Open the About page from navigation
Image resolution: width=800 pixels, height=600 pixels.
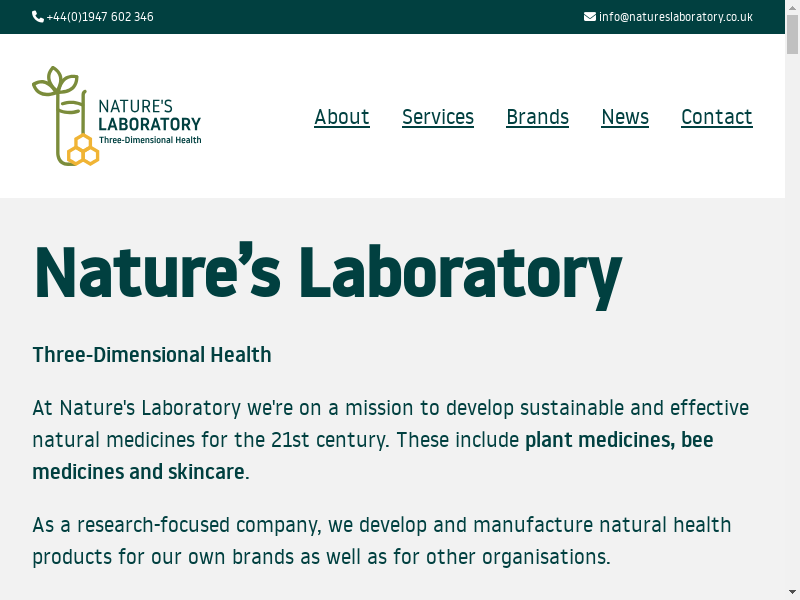click(x=342, y=117)
